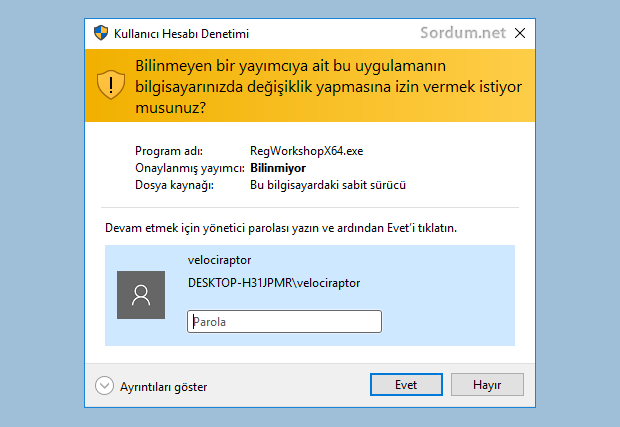This screenshot has height=427, width=620.
Task: Click the 'Onaylanmış yayımcı:' label
Action: tap(190, 168)
